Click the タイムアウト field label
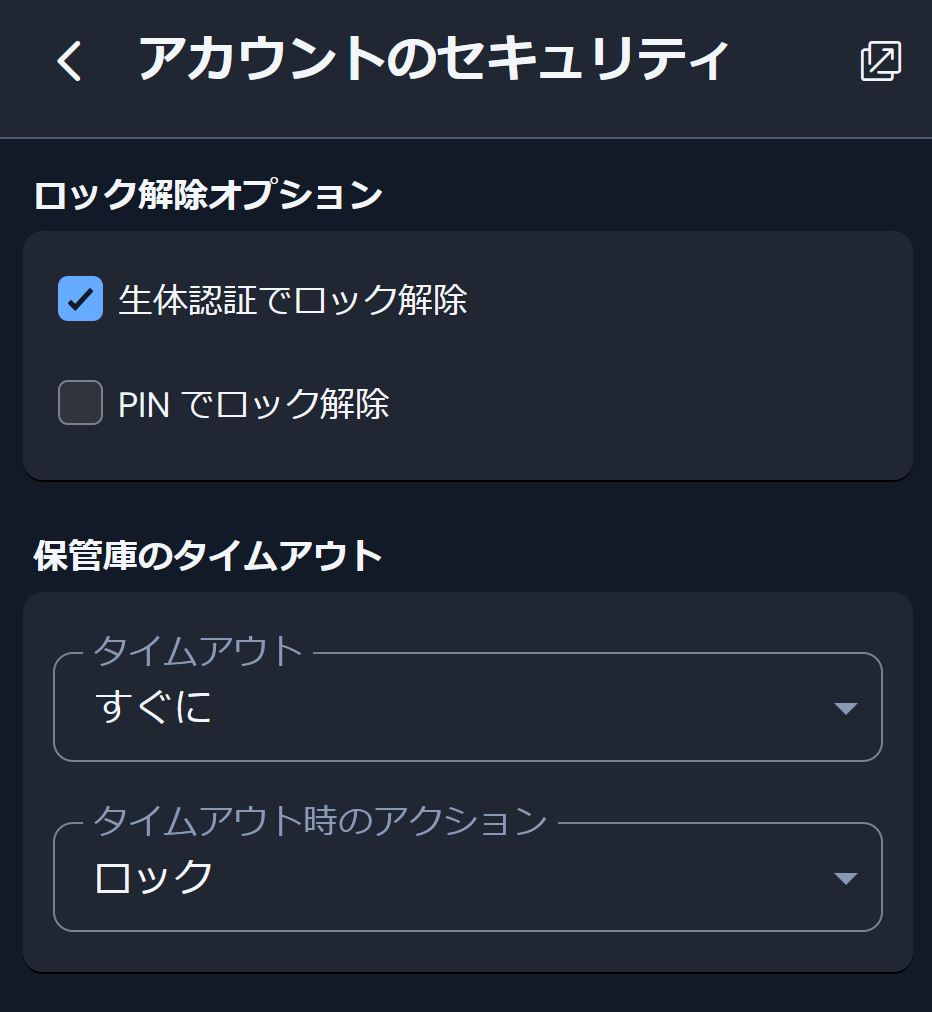Viewport: 932px width, 1012px height. pos(198,651)
